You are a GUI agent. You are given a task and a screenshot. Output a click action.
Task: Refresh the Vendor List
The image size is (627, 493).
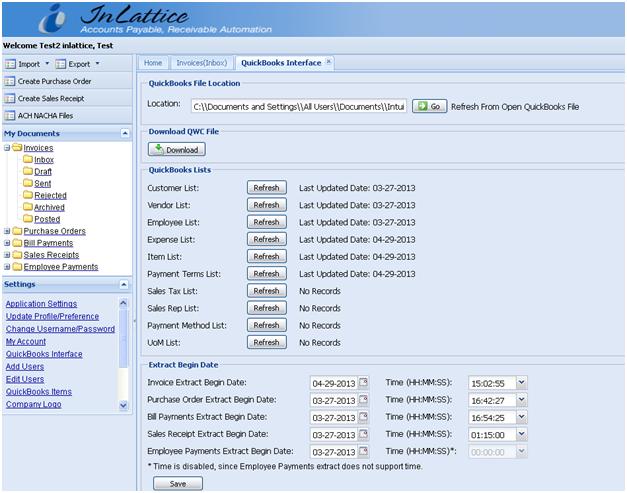click(x=265, y=205)
